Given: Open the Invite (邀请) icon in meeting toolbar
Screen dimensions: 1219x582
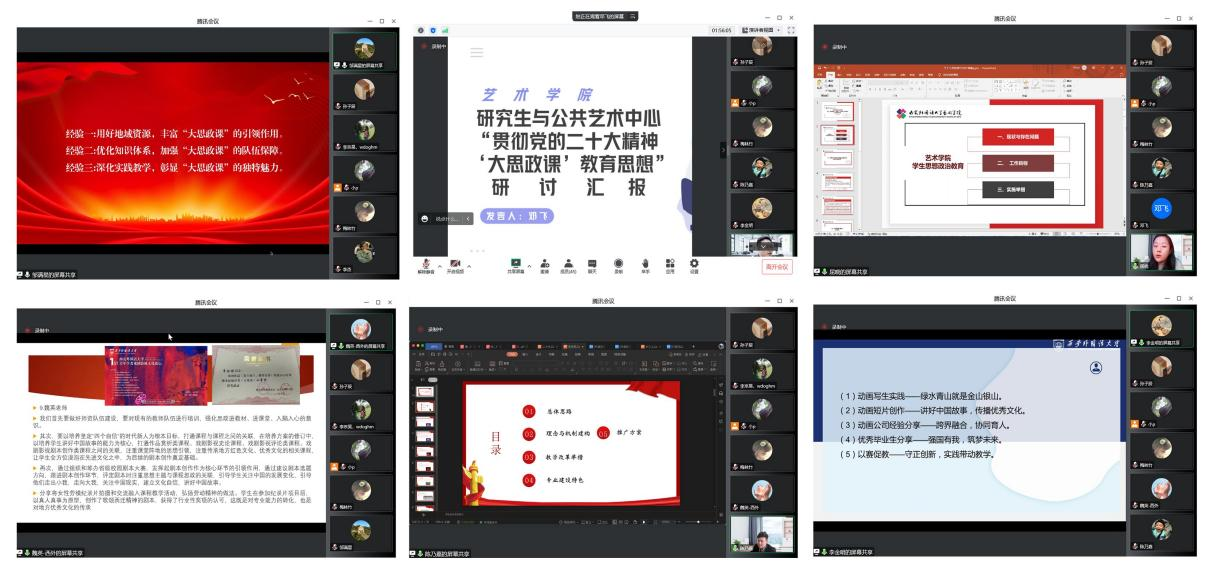Looking at the screenshot, I should [544, 263].
